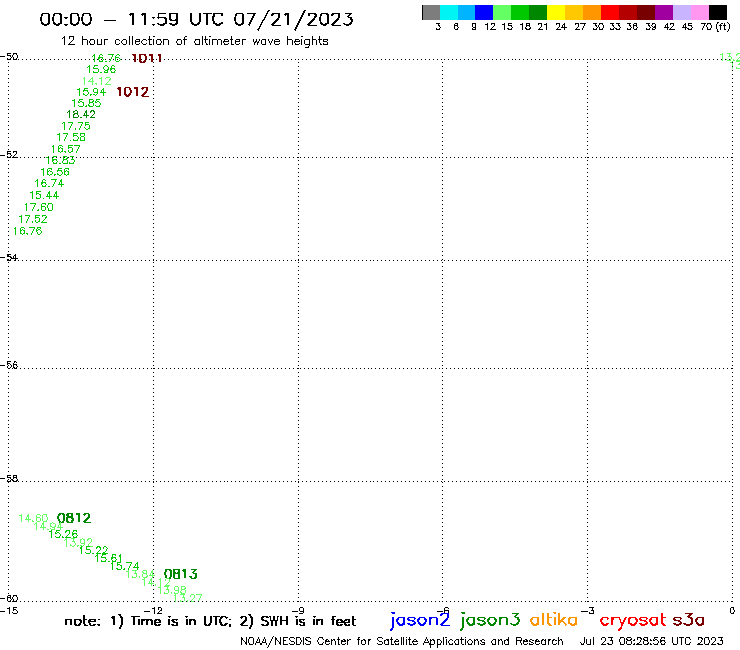Click the '24' color scale label

pyautogui.click(x=561, y=27)
